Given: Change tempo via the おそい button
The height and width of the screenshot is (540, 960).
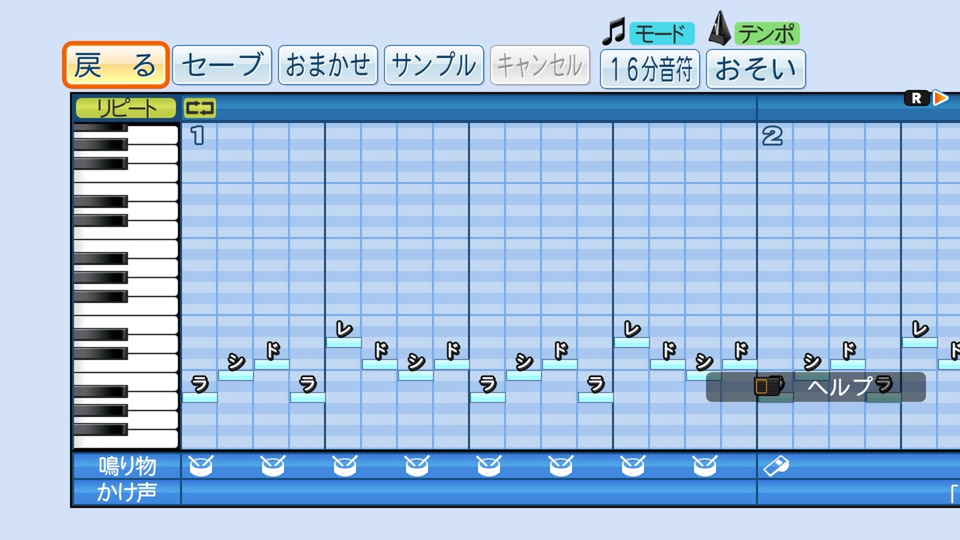Looking at the screenshot, I should 756,69.
